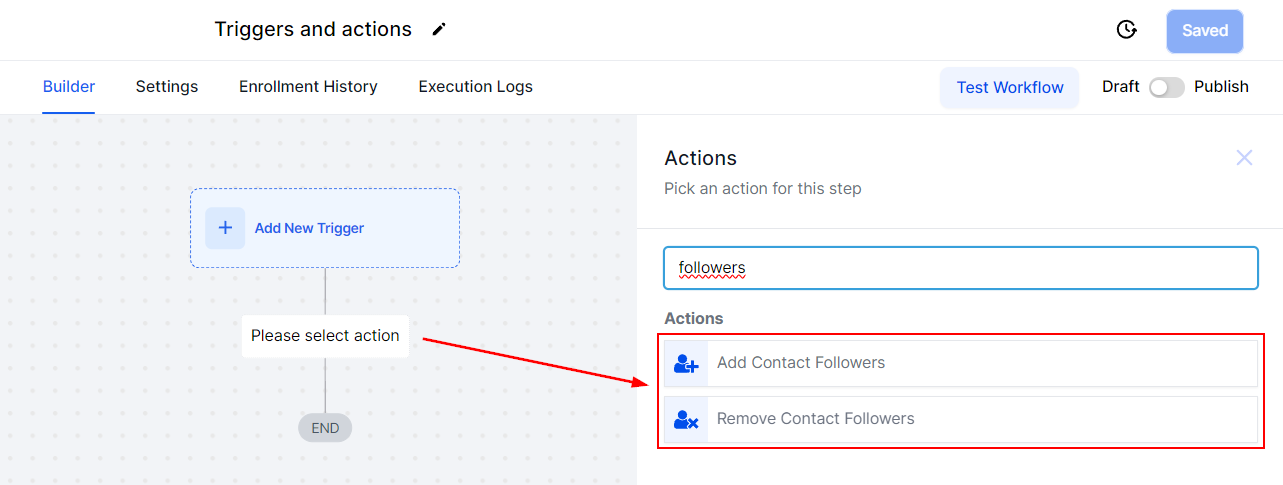Click the "Please select action" node
Screen dimensions: 1283x485
pos(325,336)
